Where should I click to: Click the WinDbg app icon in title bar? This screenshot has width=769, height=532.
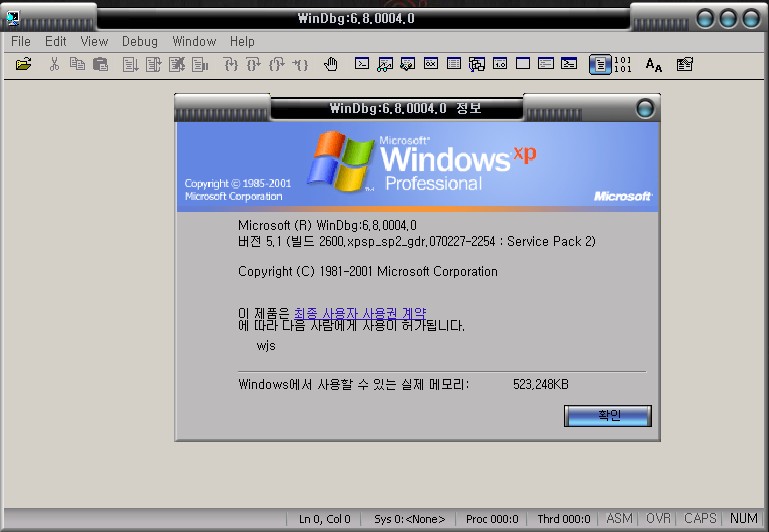(13, 19)
